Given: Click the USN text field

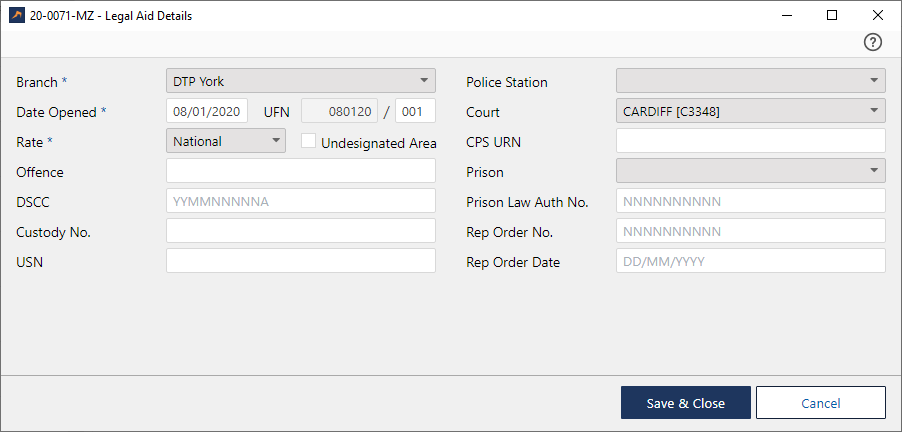Looking at the screenshot, I should (x=300, y=261).
